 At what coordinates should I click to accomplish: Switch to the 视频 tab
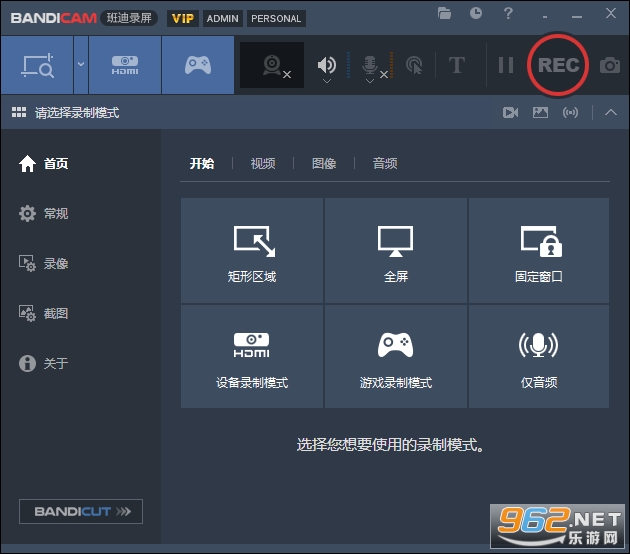[x=263, y=164]
